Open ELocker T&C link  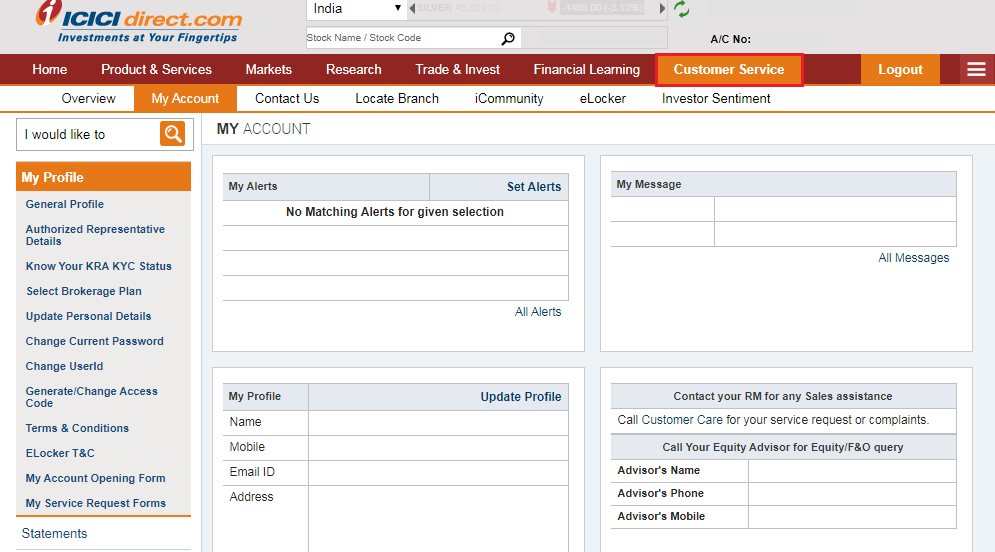click(x=60, y=453)
